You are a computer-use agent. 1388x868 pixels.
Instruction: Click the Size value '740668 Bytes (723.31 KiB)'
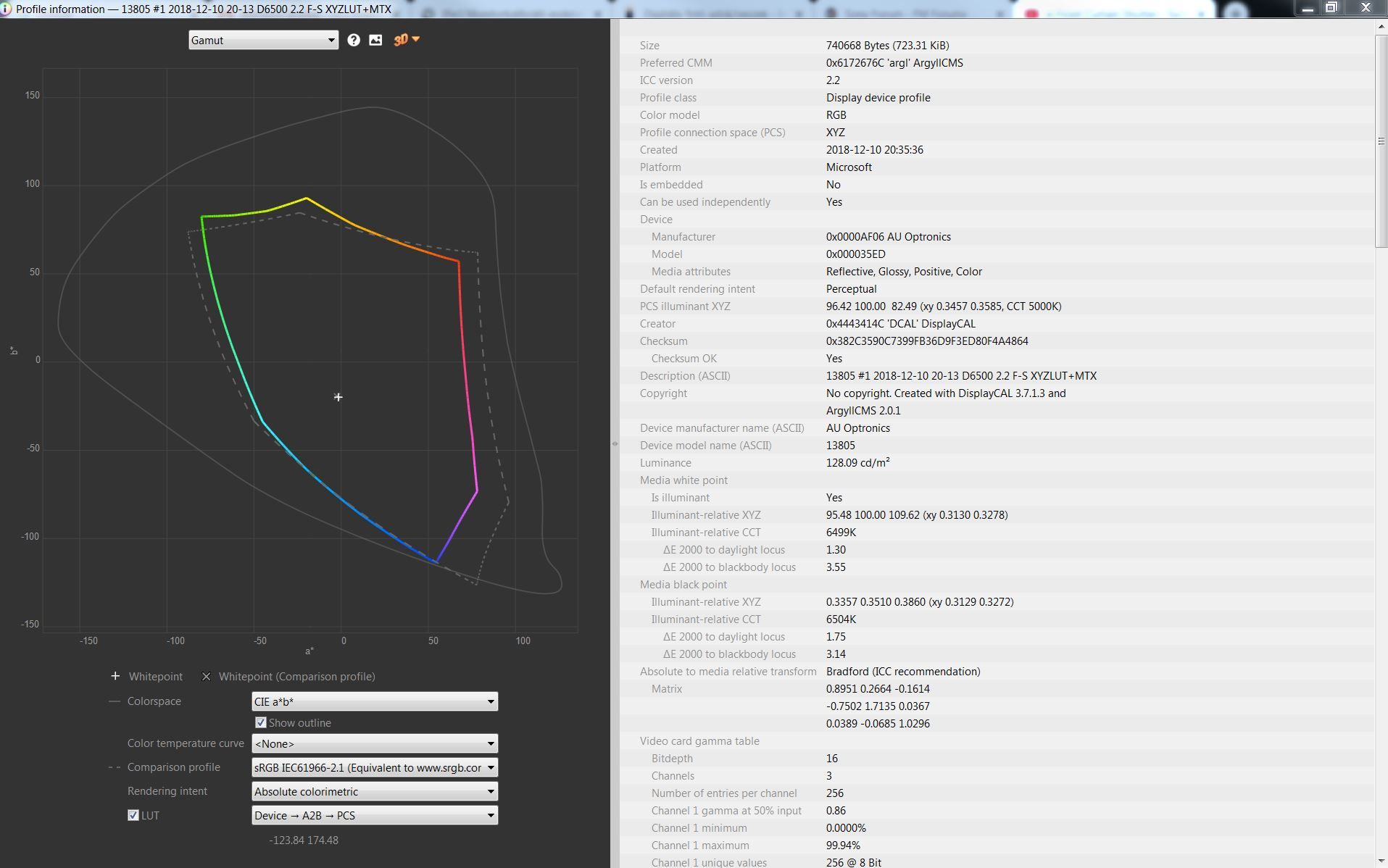(887, 46)
